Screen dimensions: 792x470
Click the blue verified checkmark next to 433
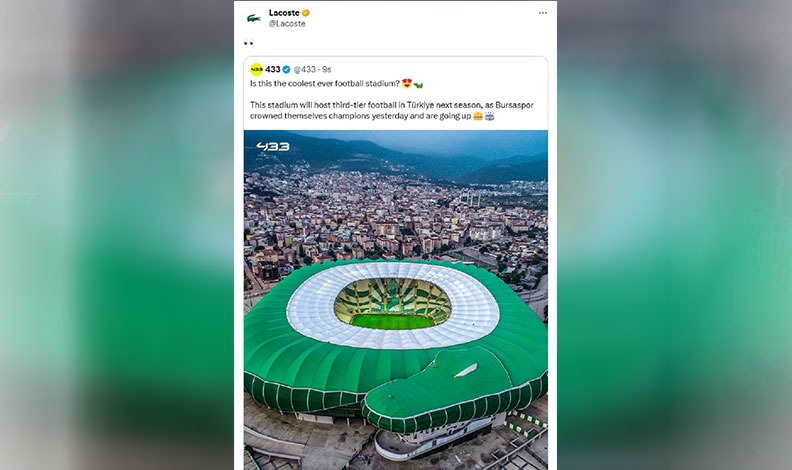[x=286, y=69]
